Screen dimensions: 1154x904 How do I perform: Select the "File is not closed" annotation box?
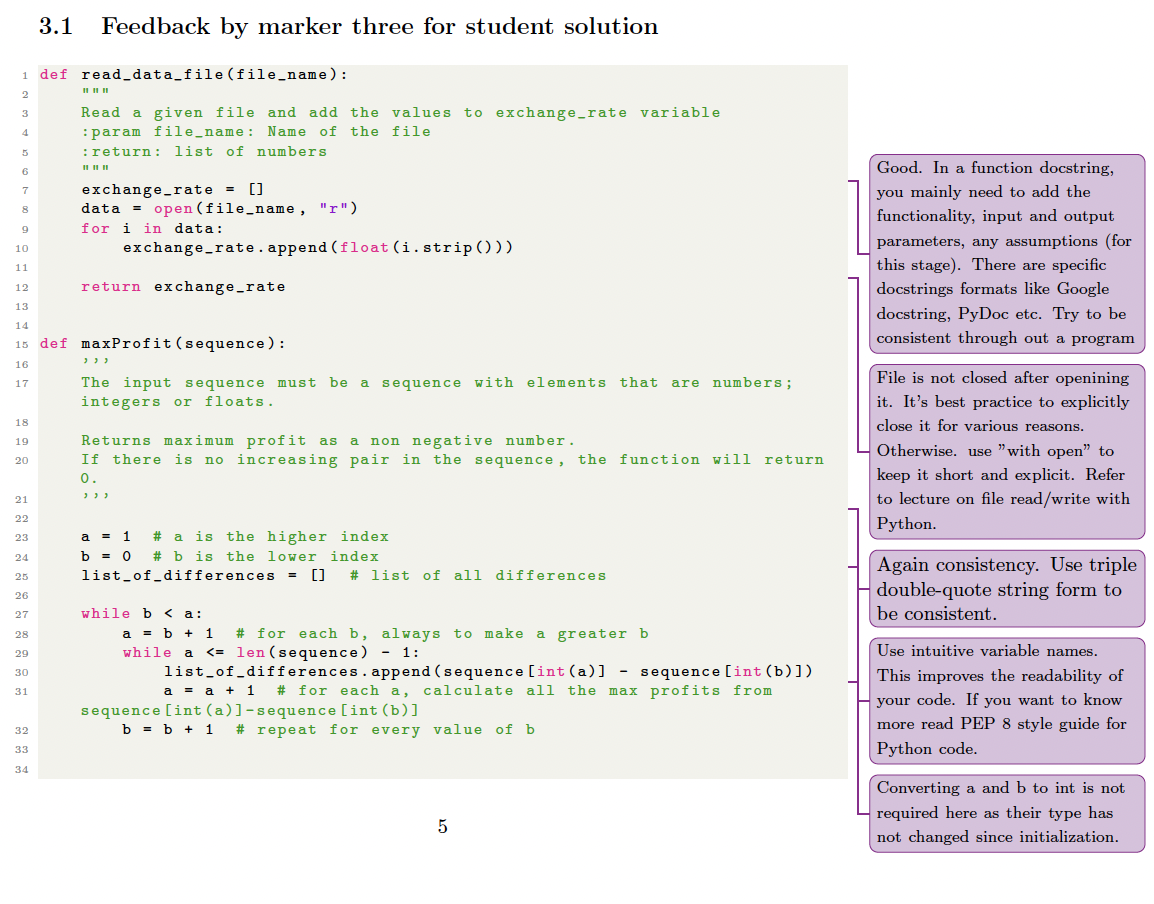click(1006, 451)
